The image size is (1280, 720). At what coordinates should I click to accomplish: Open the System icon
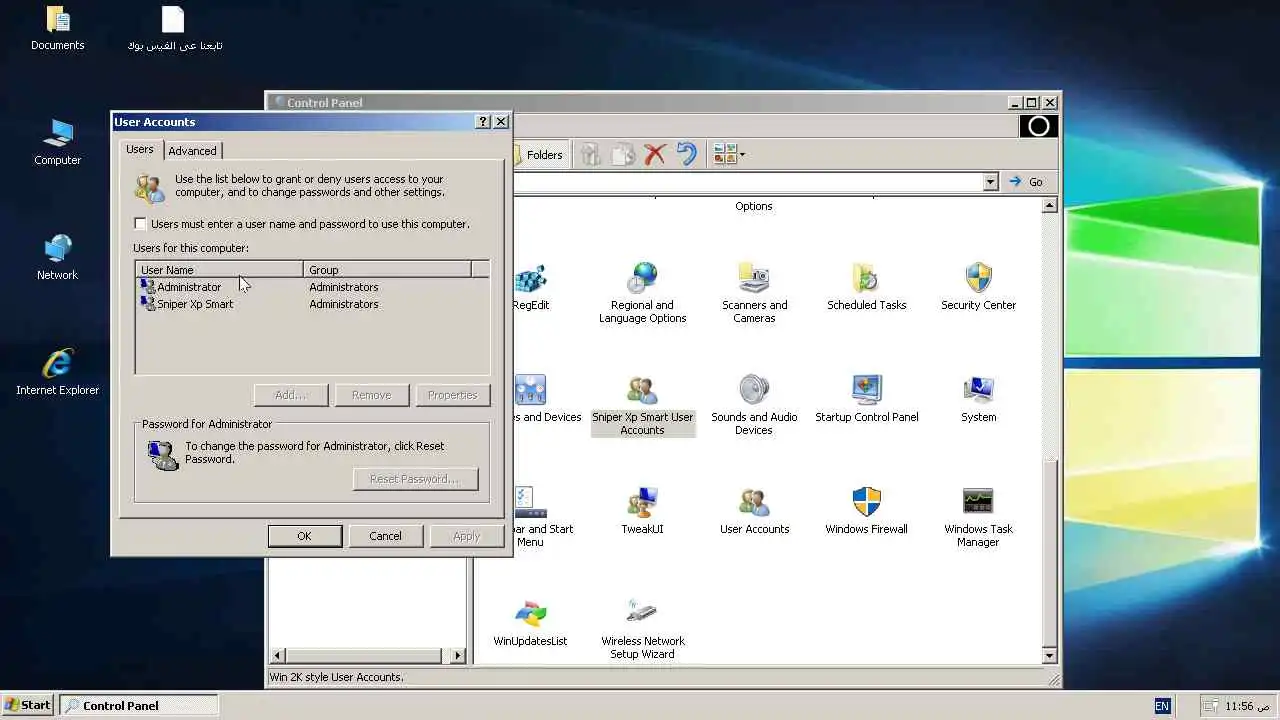[978, 399]
